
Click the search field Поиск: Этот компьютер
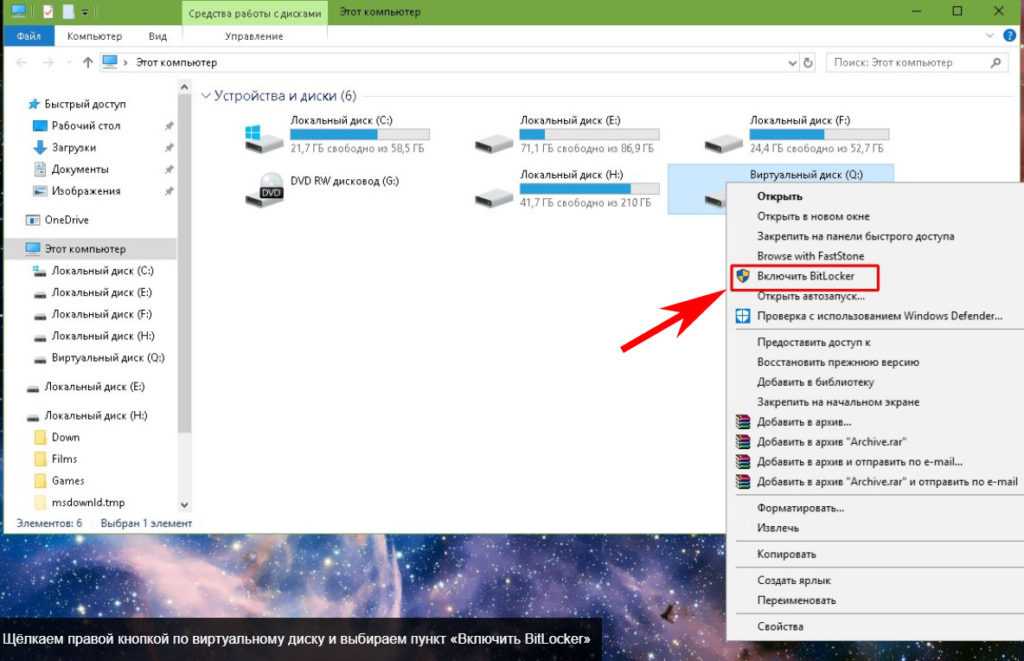[x=905, y=62]
